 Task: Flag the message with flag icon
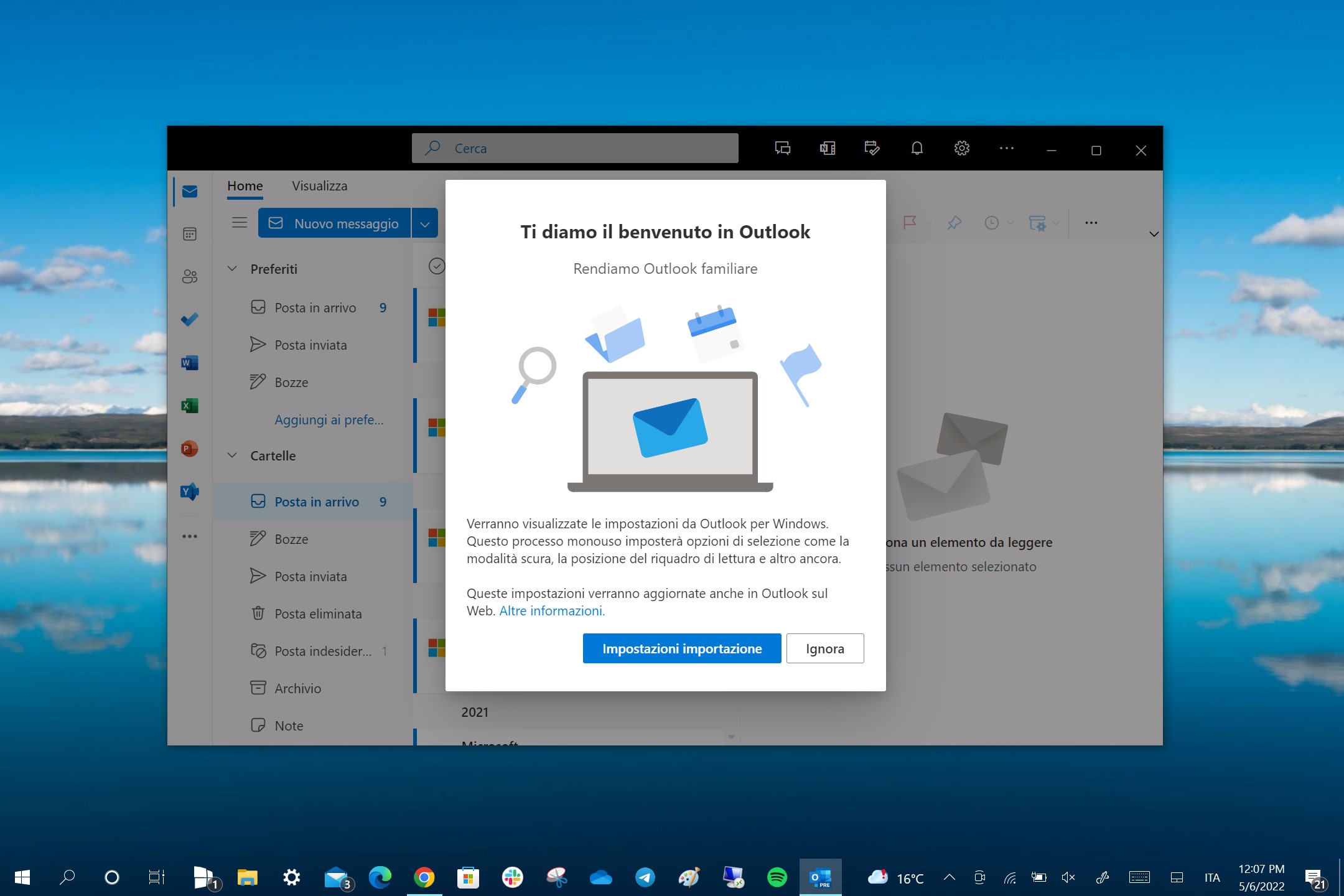(910, 223)
